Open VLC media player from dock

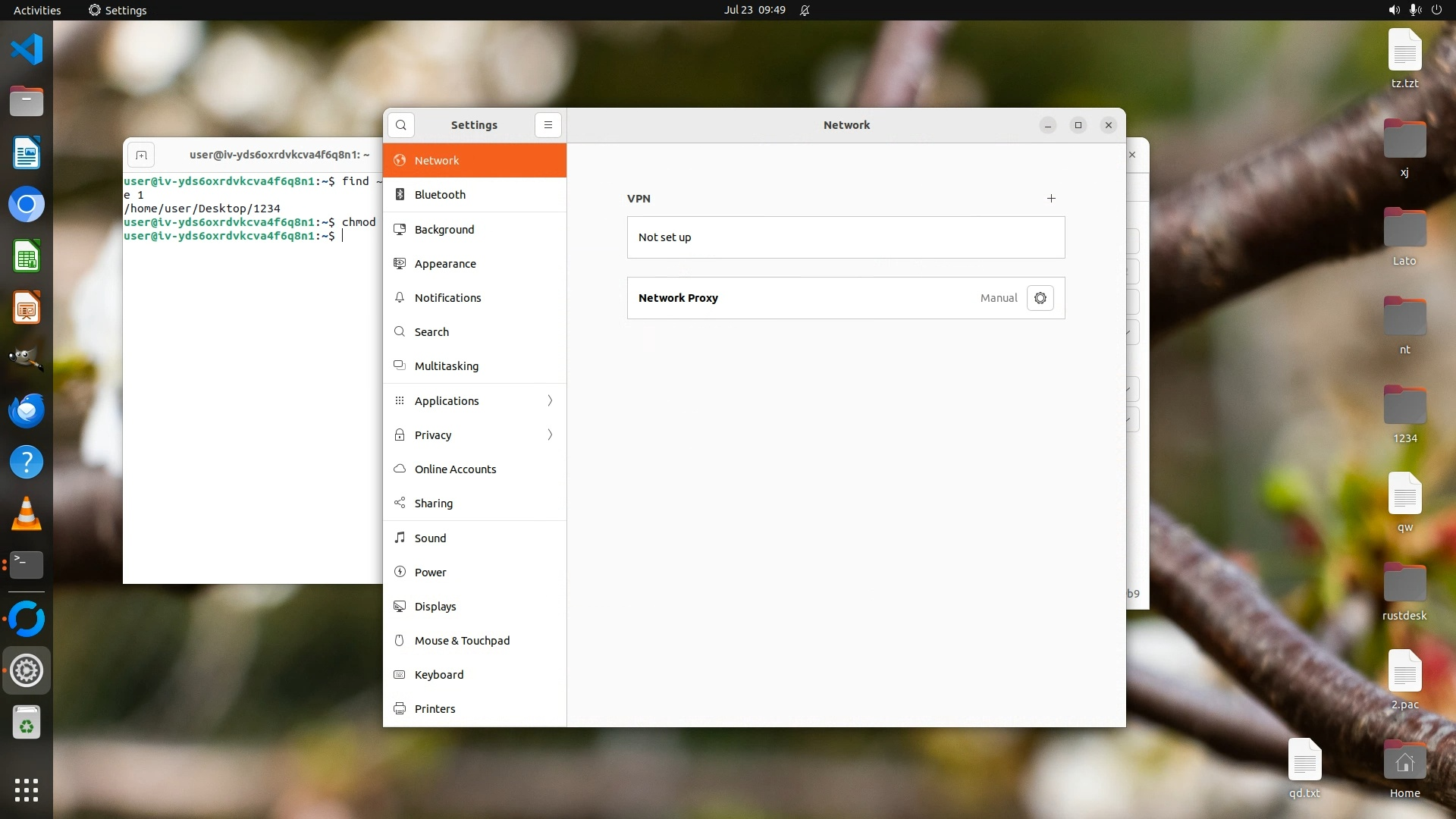(x=27, y=513)
